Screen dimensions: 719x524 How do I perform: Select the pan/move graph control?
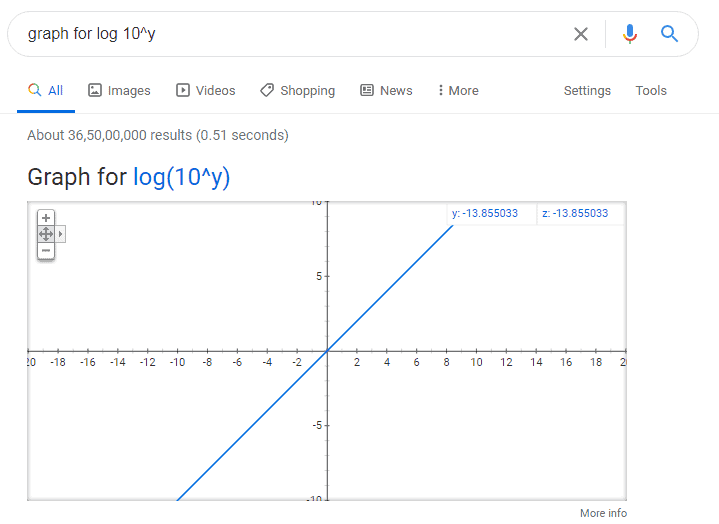pos(46,234)
